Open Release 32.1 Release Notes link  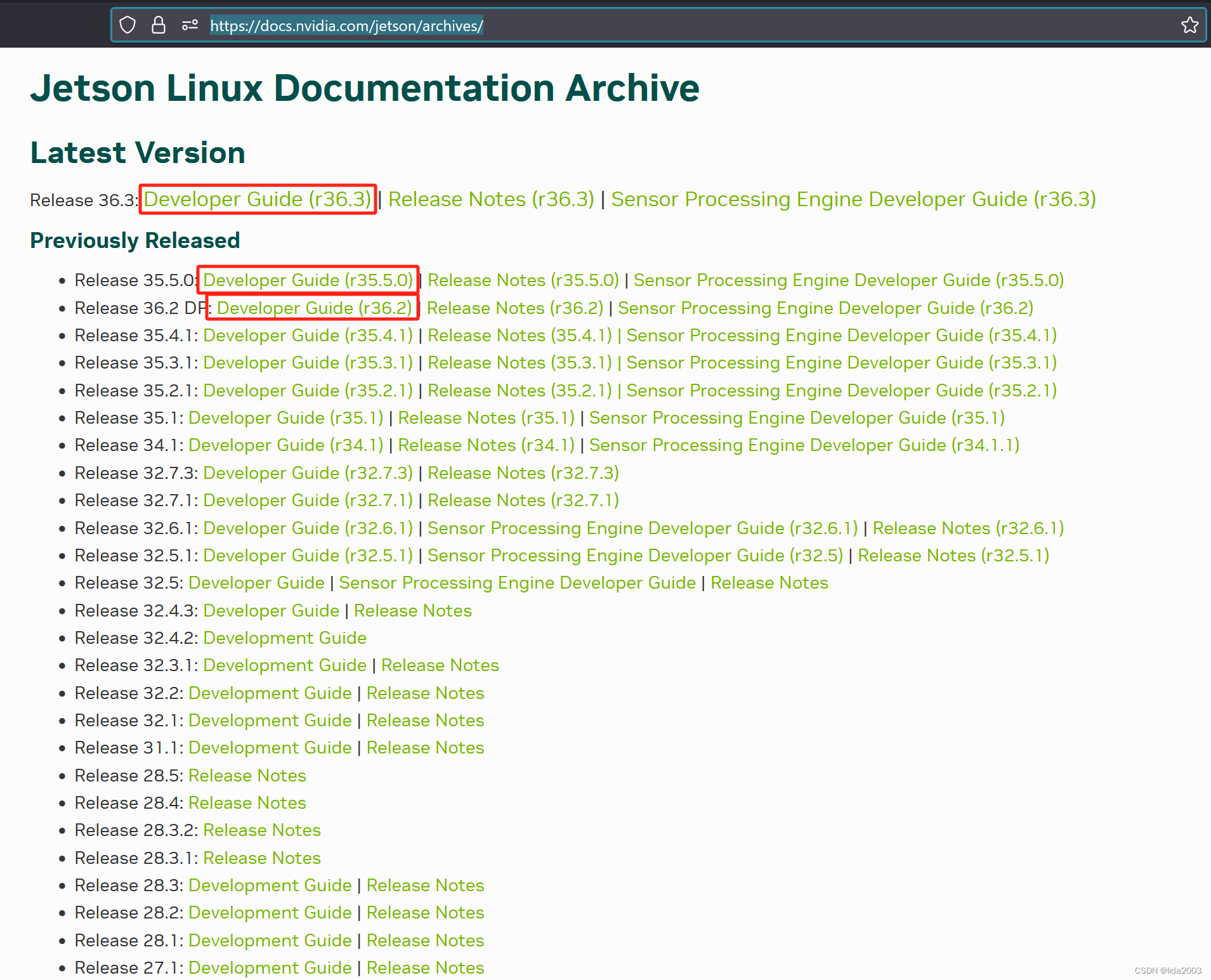point(425,721)
